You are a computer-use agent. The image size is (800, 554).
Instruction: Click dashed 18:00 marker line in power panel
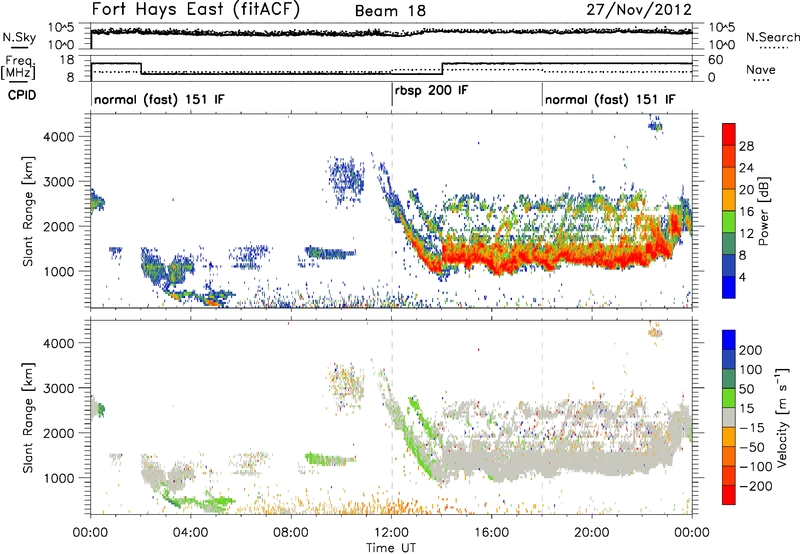coord(542,211)
